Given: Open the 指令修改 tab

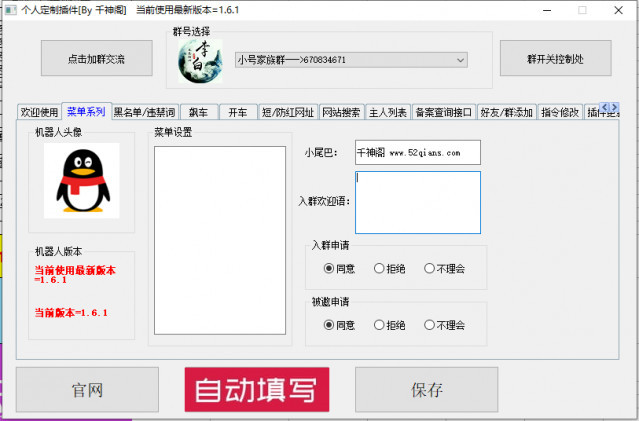Looking at the screenshot, I should coord(560,112).
